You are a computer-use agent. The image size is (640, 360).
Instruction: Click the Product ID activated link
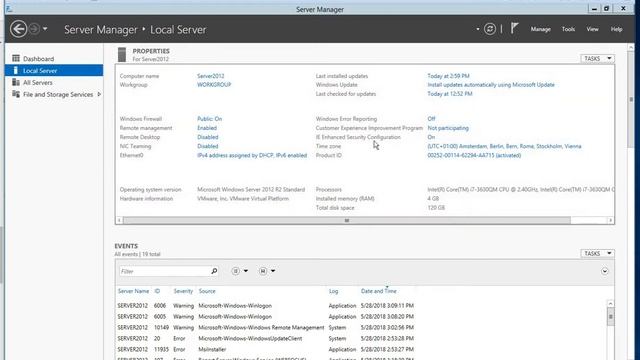[x=474, y=156]
